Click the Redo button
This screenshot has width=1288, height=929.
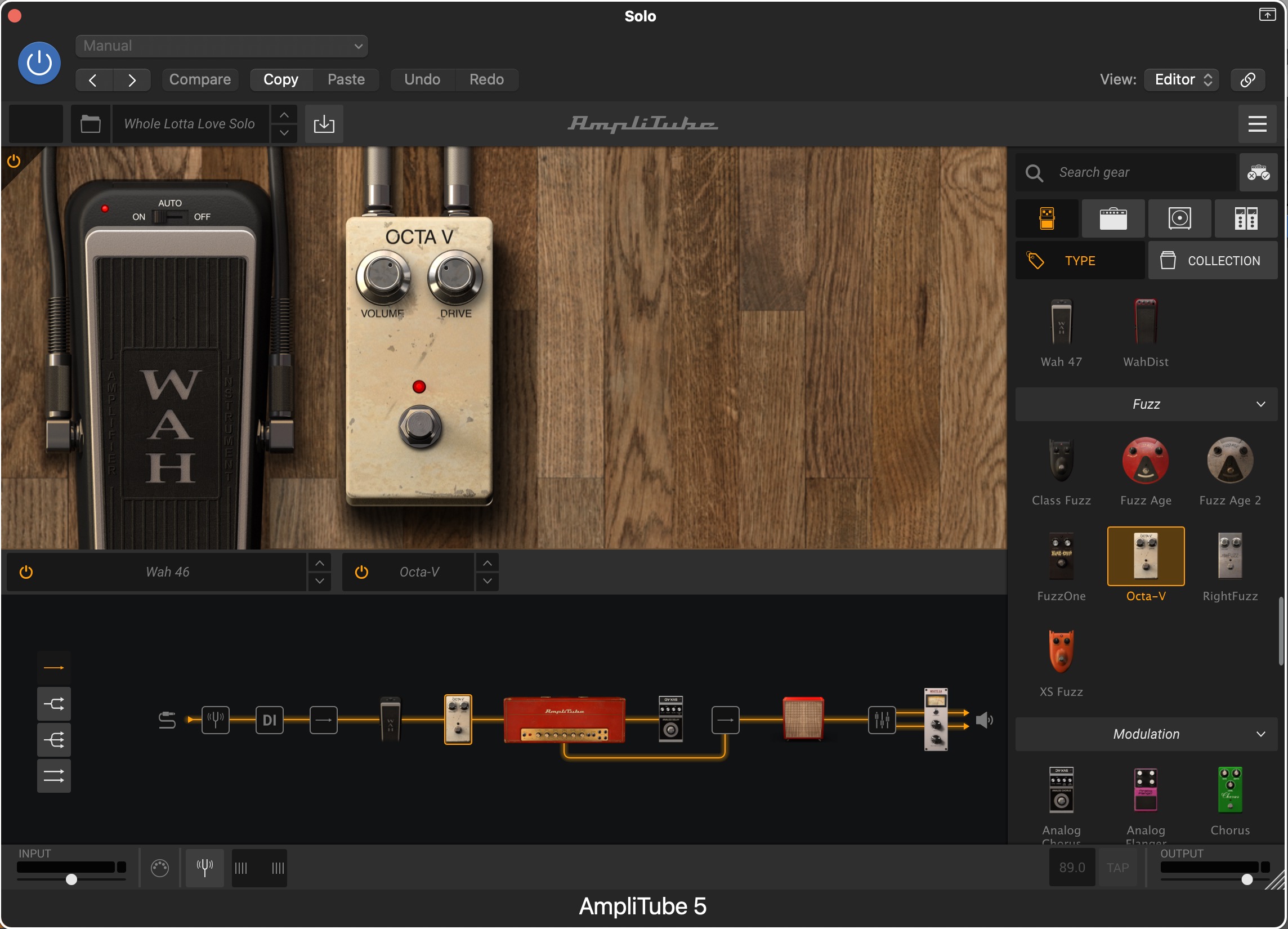point(487,79)
